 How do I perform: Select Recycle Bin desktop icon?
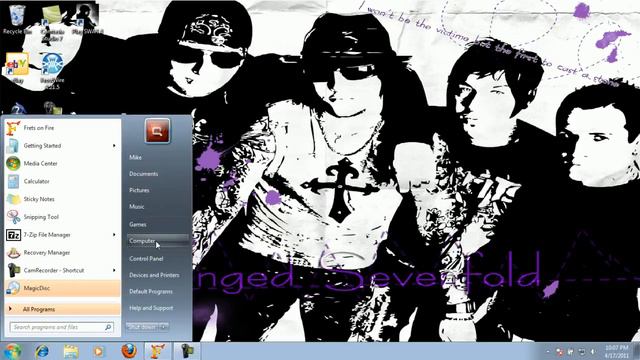(x=17, y=20)
